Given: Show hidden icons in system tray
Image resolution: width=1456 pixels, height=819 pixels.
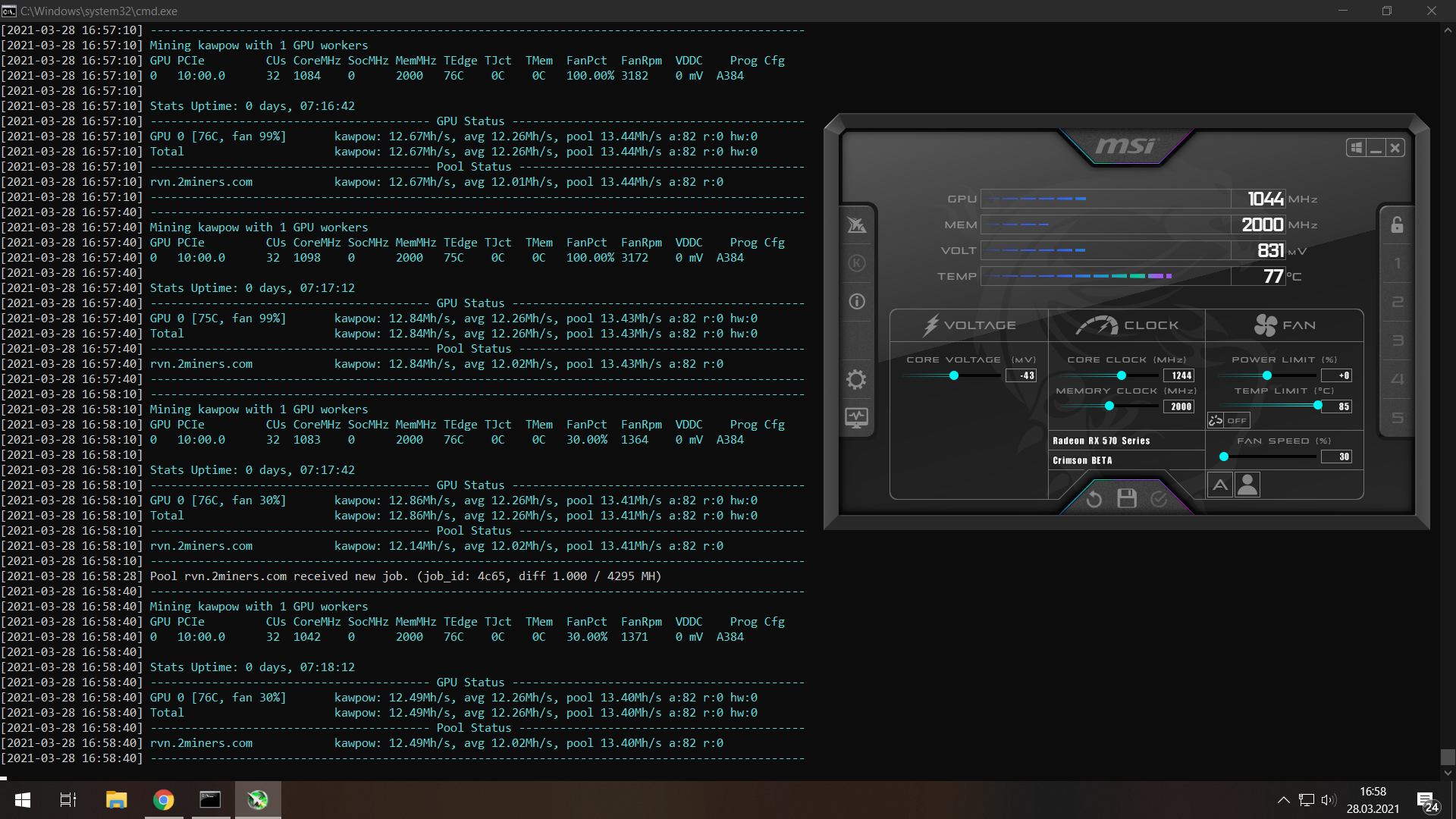Looking at the screenshot, I should pyautogui.click(x=1283, y=800).
